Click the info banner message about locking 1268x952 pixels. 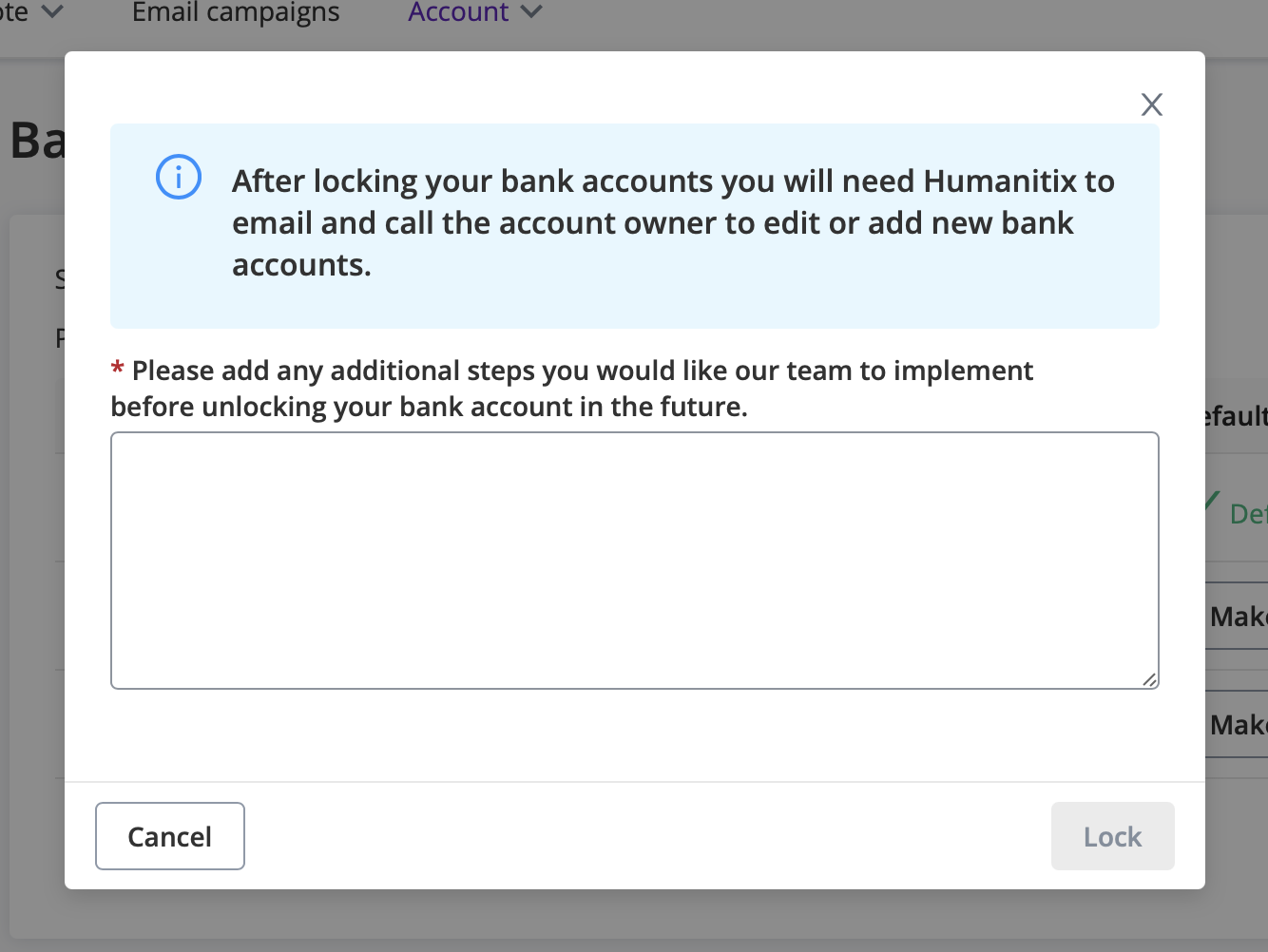click(x=673, y=222)
